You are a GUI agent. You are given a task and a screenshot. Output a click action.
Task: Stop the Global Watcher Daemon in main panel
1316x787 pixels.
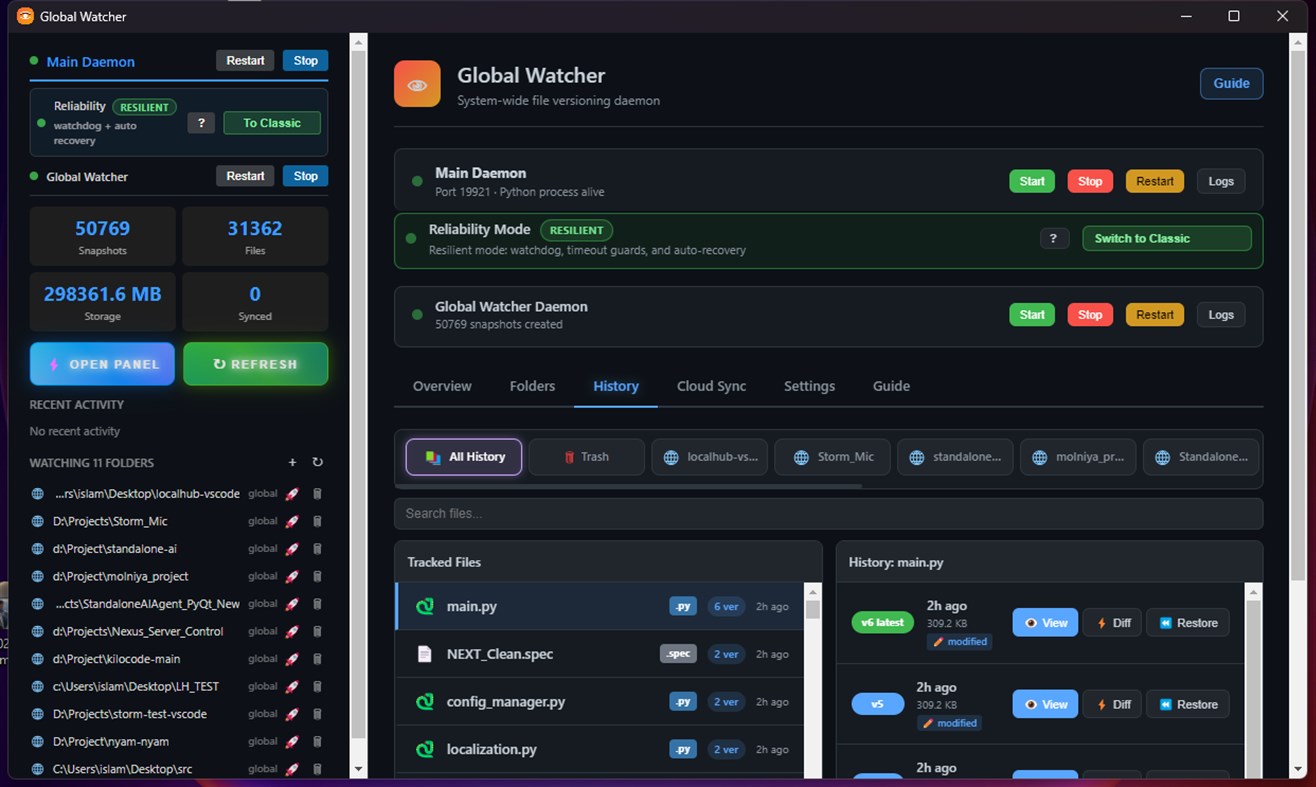(1090, 315)
